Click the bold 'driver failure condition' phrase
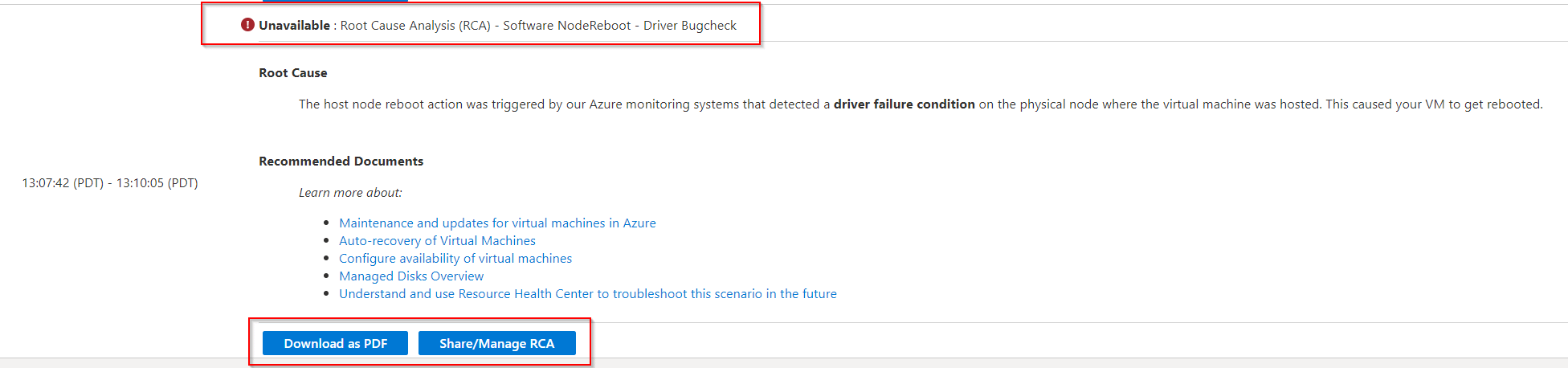The width and height of the screenshot is (1568, 368). [904, 104]
